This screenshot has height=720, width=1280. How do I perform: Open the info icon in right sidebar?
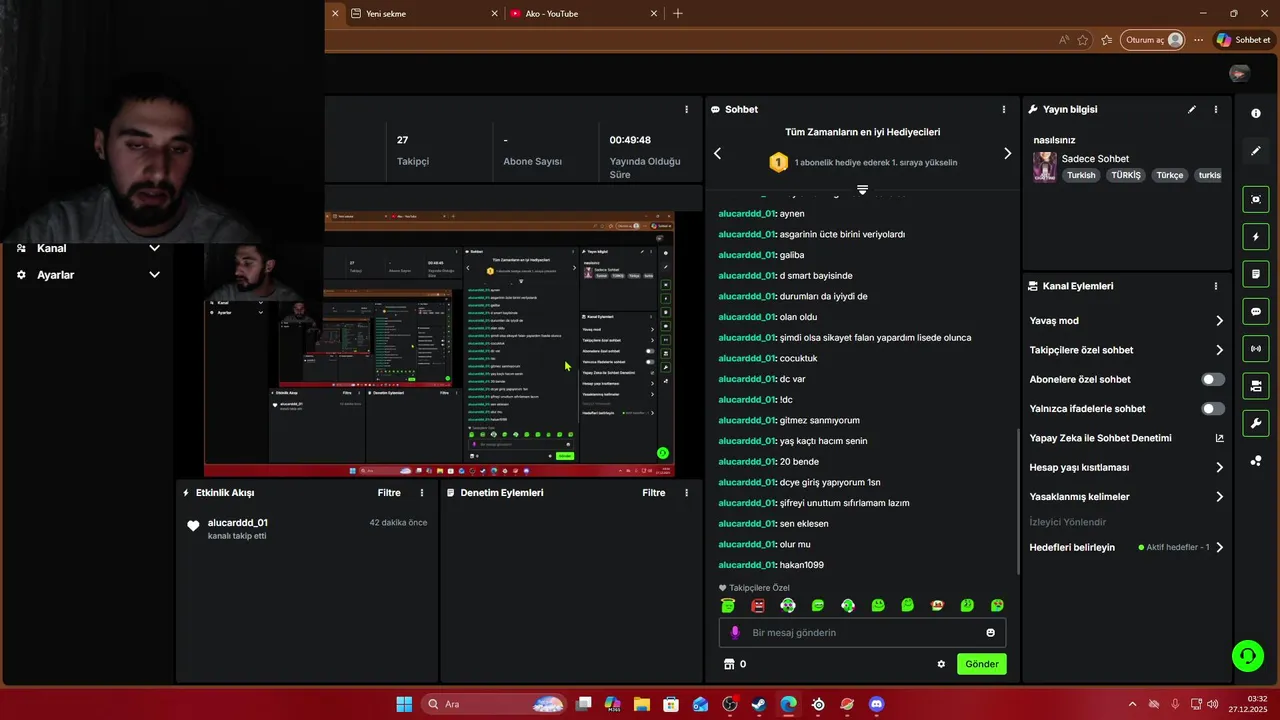coord(1256,113)
